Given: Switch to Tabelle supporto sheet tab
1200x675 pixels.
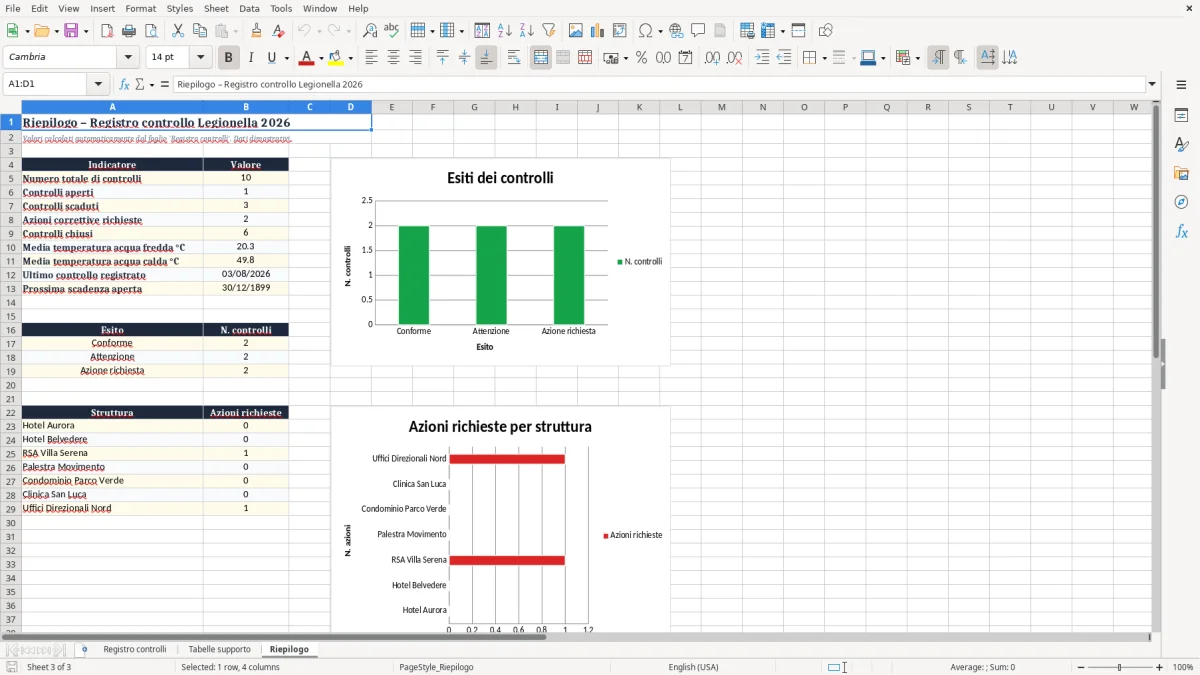Looking at the screenshot, I should tap(219, 649).
